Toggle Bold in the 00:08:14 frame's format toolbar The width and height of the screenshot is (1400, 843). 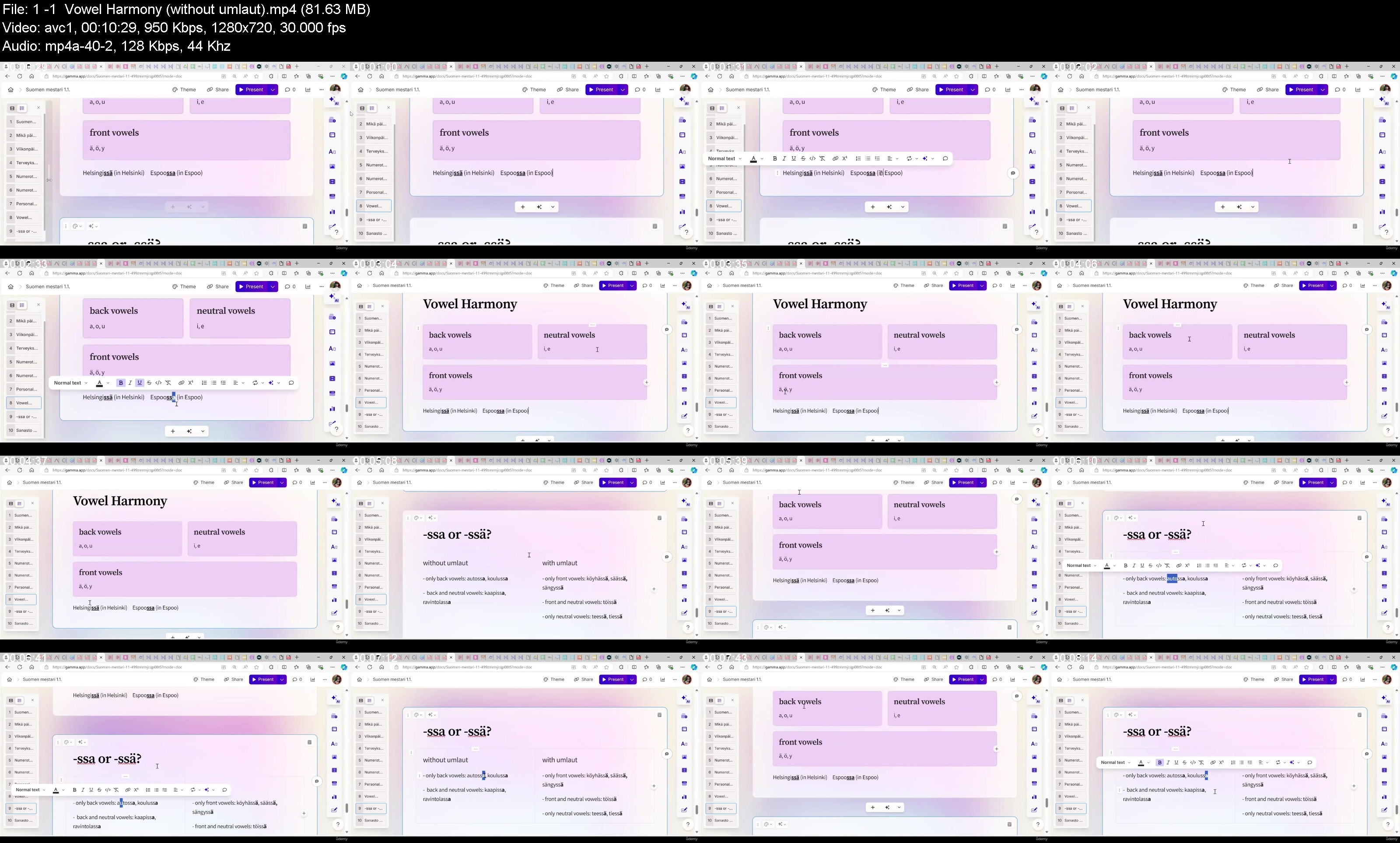[x=1159, y=763]
